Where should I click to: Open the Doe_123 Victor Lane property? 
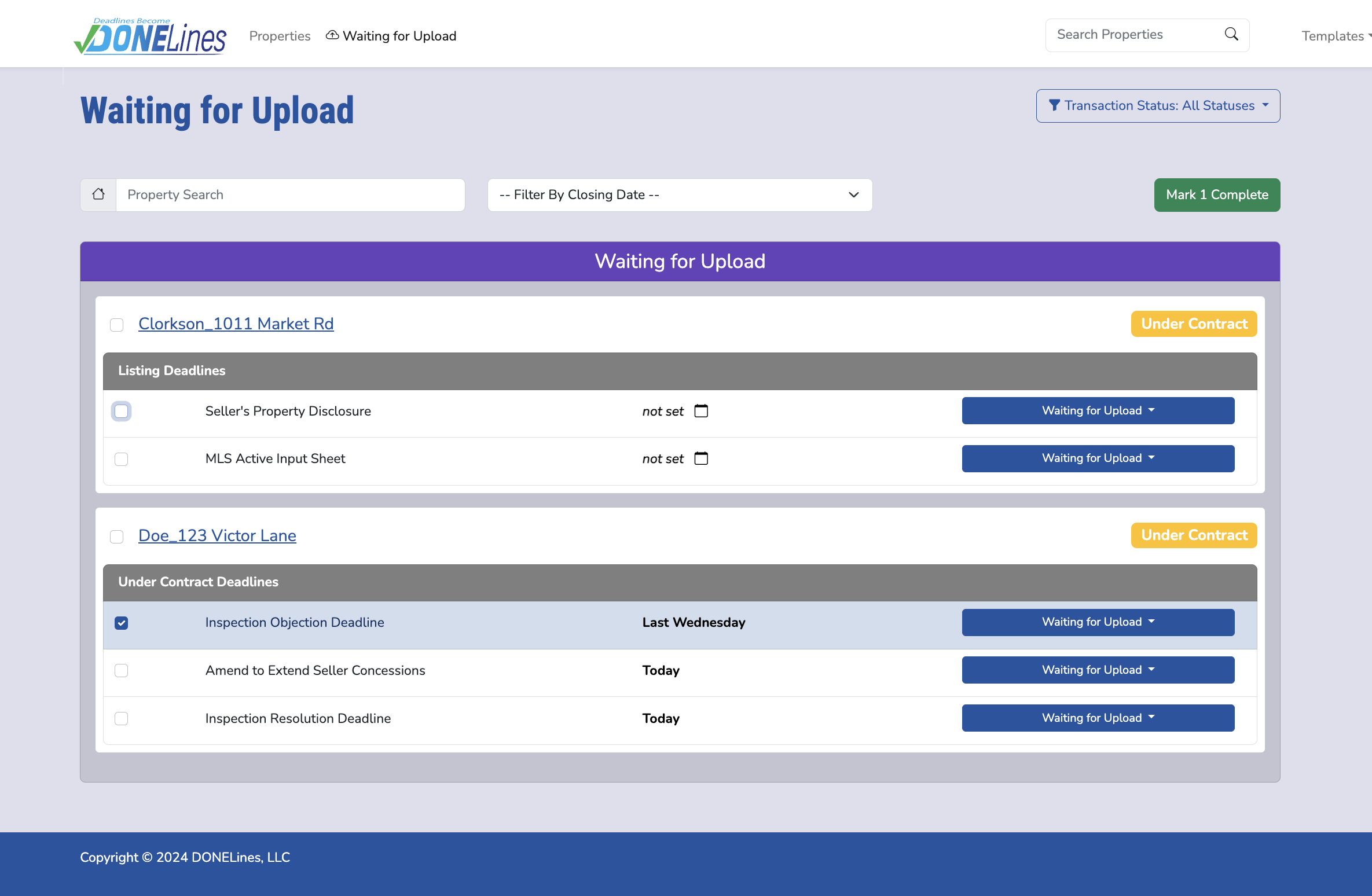coord(217,535)
